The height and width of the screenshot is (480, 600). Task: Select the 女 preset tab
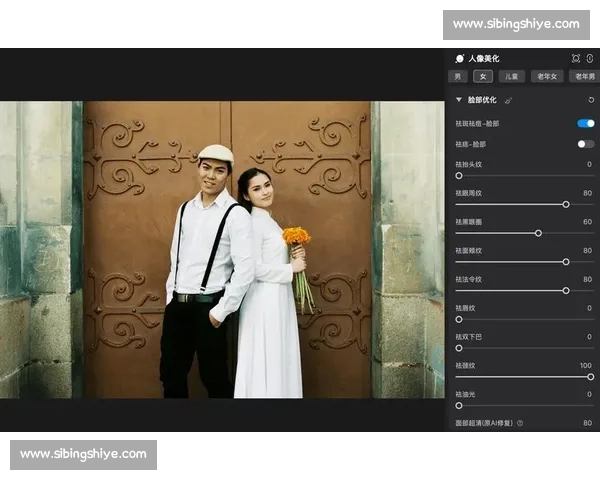coord(484,76)
